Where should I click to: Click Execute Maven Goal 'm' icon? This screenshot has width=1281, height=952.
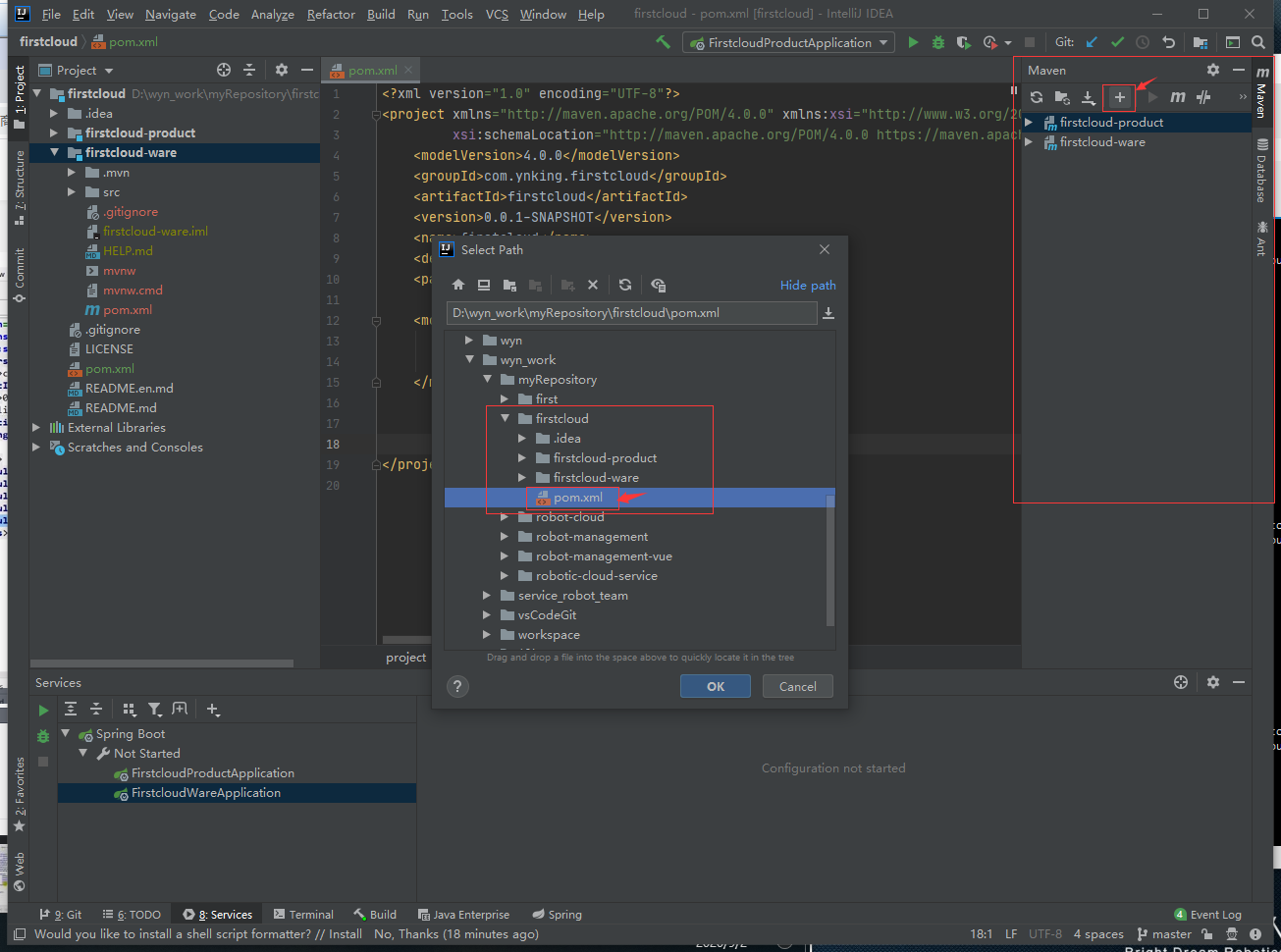tap(1178, 97)
